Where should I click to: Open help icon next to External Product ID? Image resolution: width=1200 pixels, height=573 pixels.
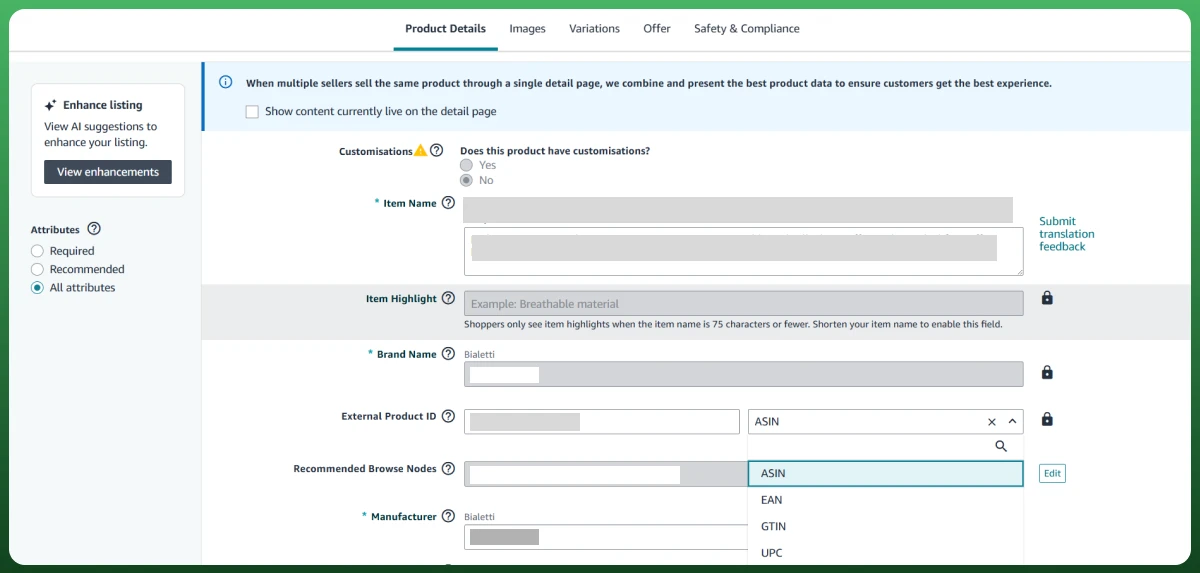448,416
